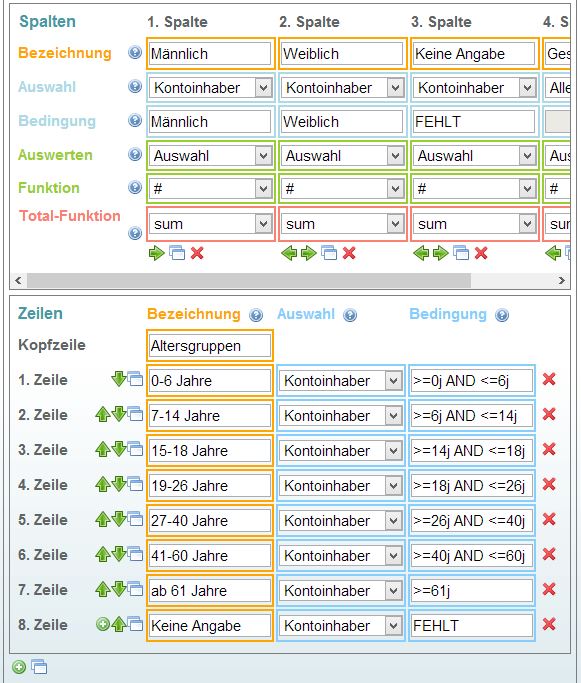Screen dimensions: 581x683
Task: Click right arrow of Spalten scrollbar
Action: coord(562,280)
